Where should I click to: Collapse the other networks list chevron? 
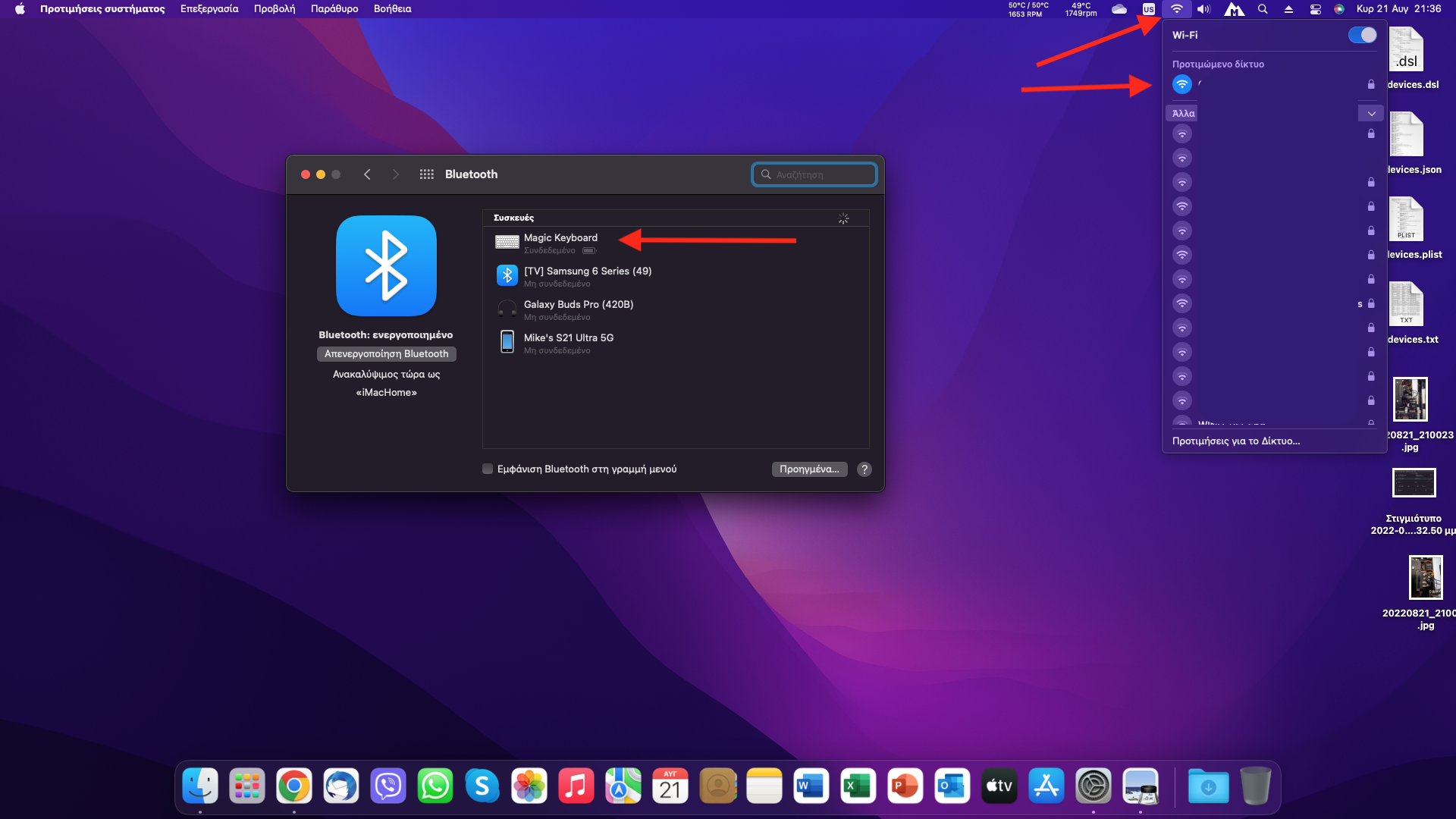tap(1370, 114)
